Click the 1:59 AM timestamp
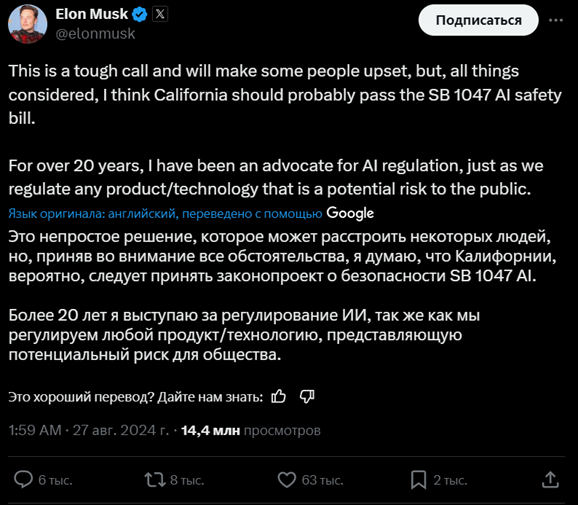The width and height of the screenshot is (578, 505). 35,430
